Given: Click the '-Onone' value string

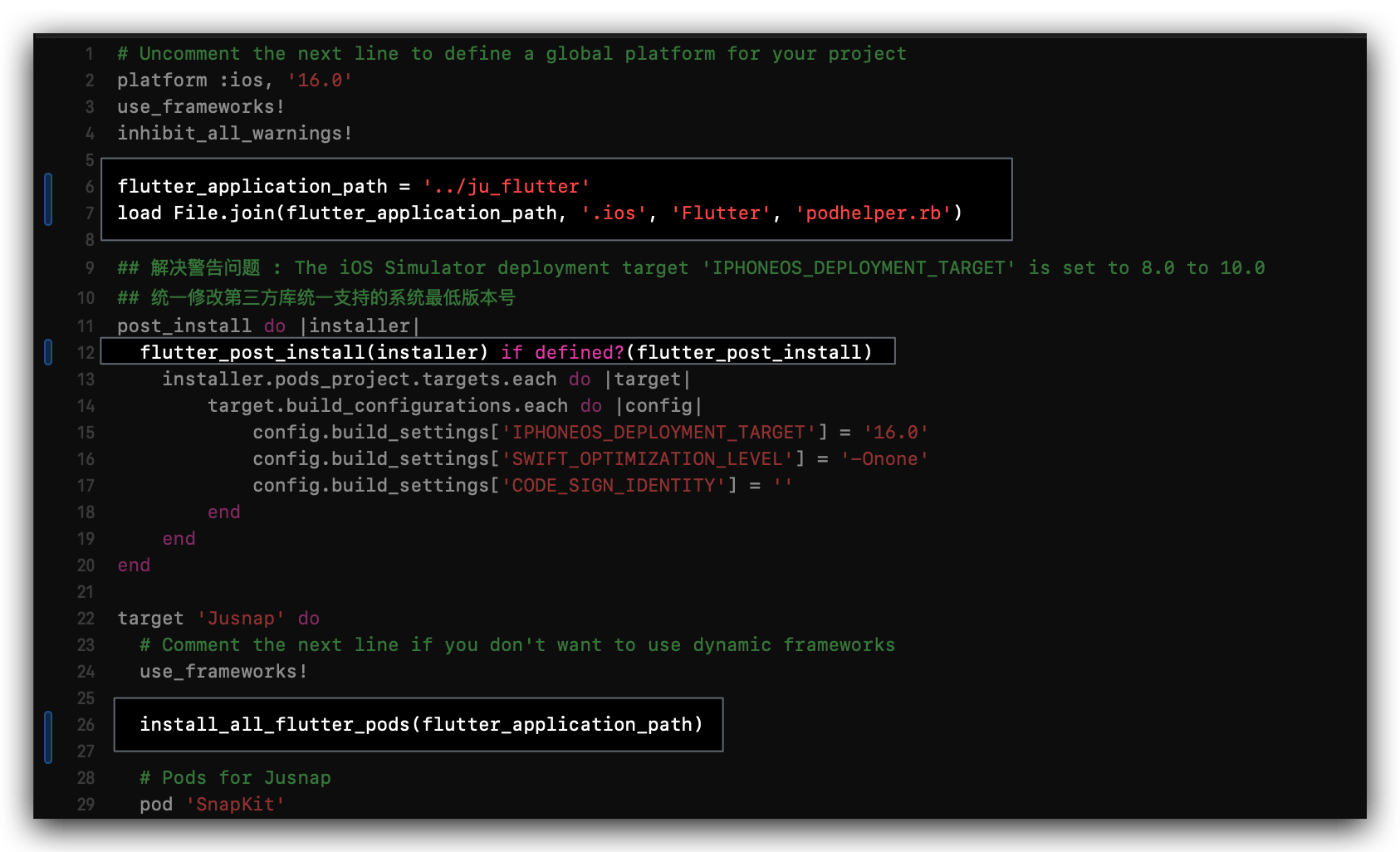Looking at the screenshot, I should [x=884, y=459].
